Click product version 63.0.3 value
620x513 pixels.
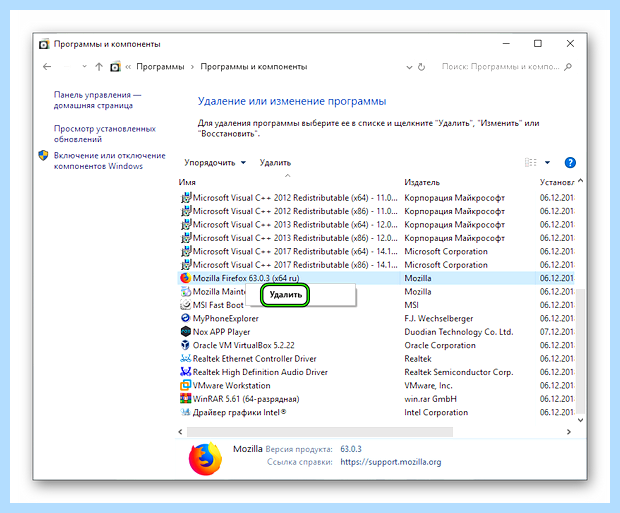click(351, 449)
